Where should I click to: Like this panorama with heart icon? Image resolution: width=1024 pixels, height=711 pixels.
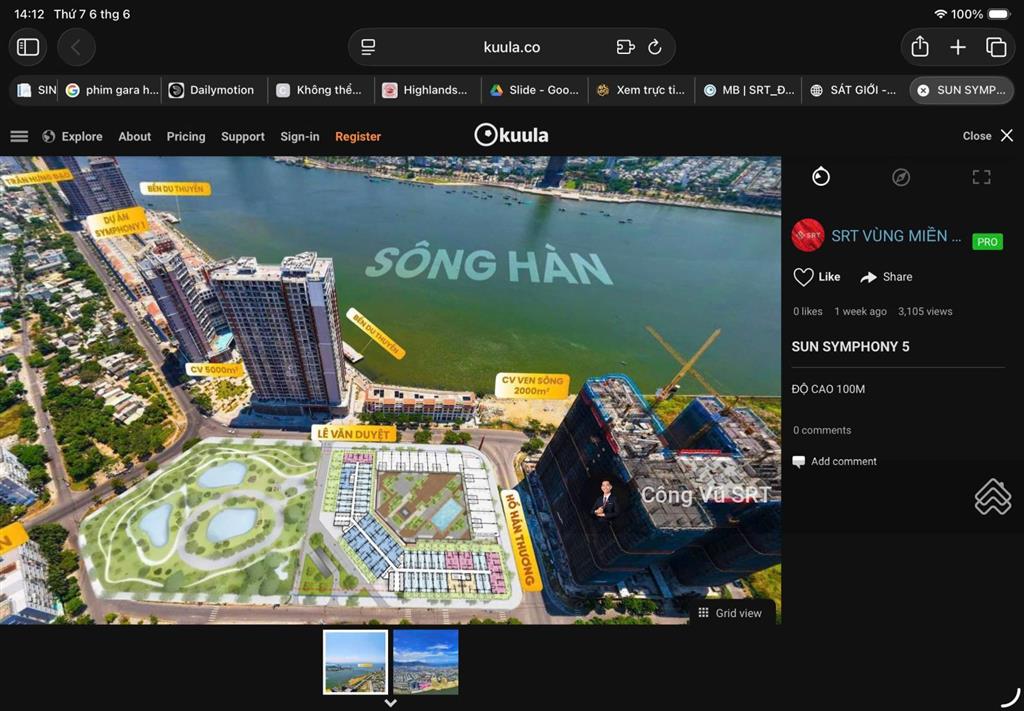pos(803,277)
